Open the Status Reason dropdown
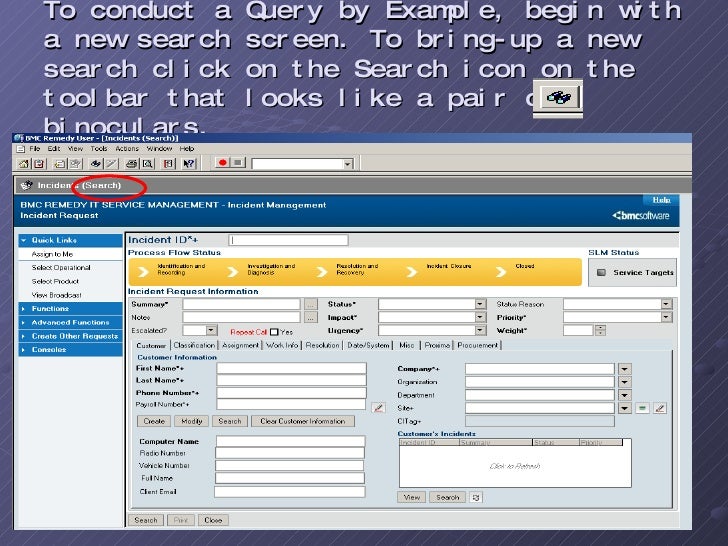The height and width of the screenshot is (546, 728). [666, 304]
